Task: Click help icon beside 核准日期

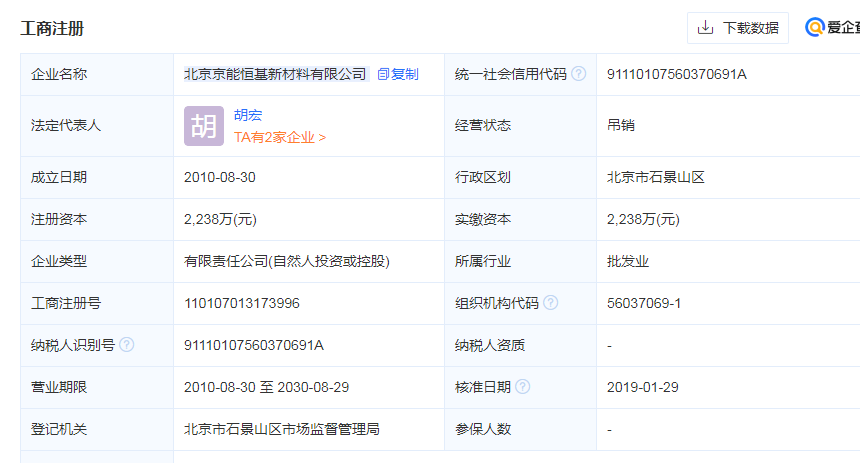Action: click(523, 387)
